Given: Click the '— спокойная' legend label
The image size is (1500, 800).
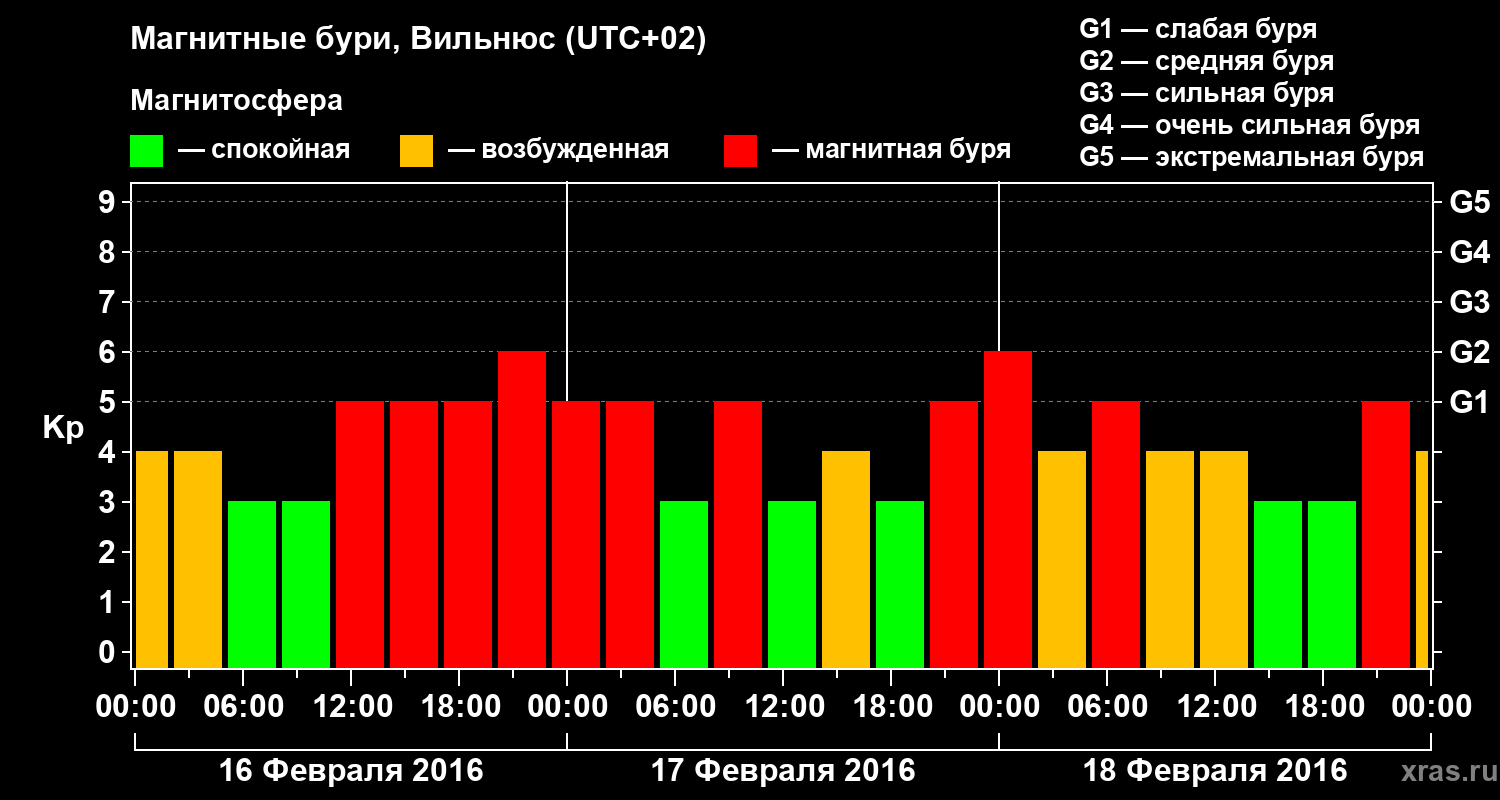Looking at the screenshot, I should tap(264, 151).
